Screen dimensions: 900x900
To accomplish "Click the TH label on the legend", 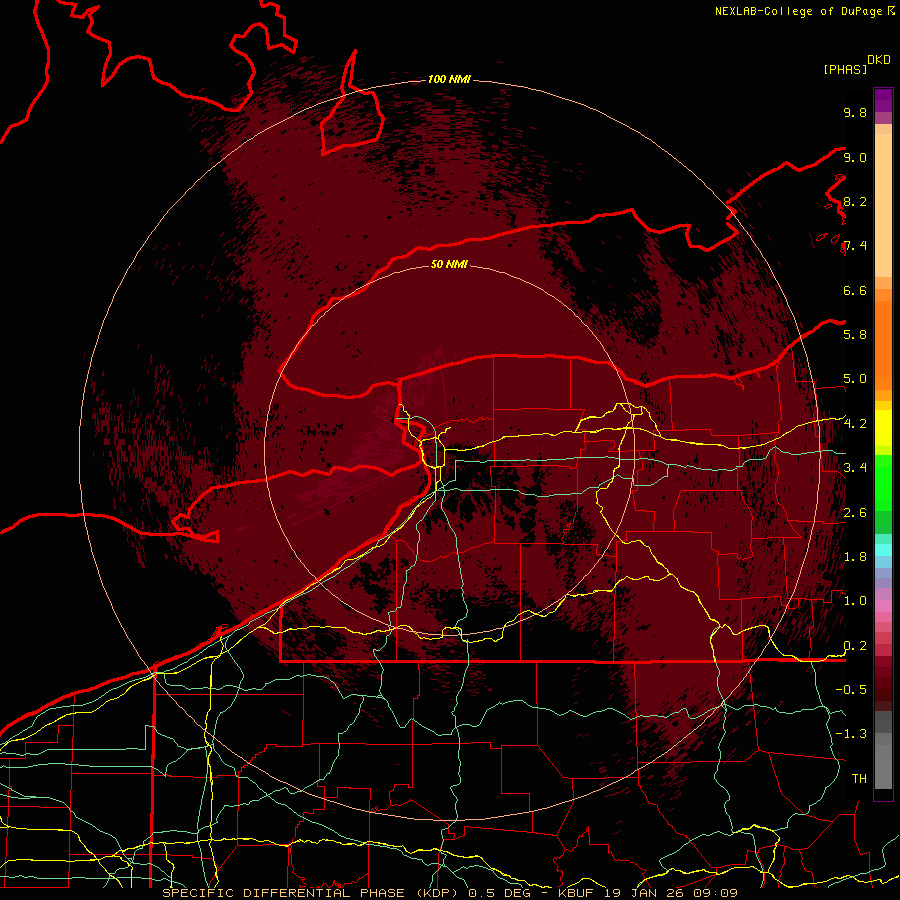I will pyautogui.click(x=859, y=779).
